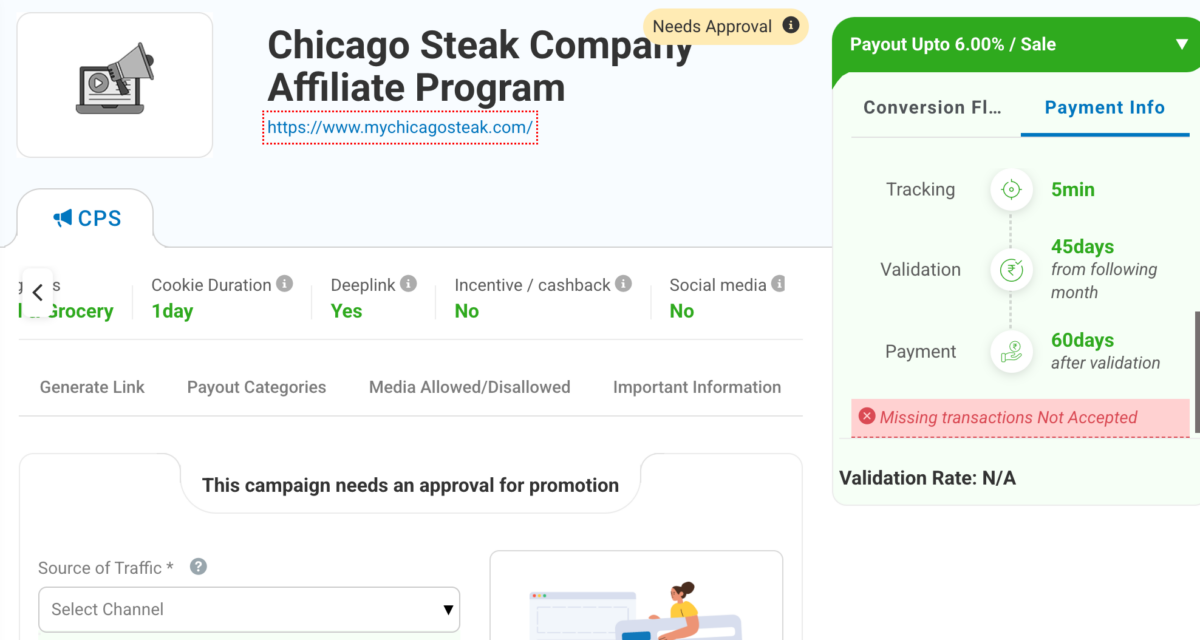Click the Source of Traffic help icon
The width and height of the screenshot is (1200, 640).
198,567
